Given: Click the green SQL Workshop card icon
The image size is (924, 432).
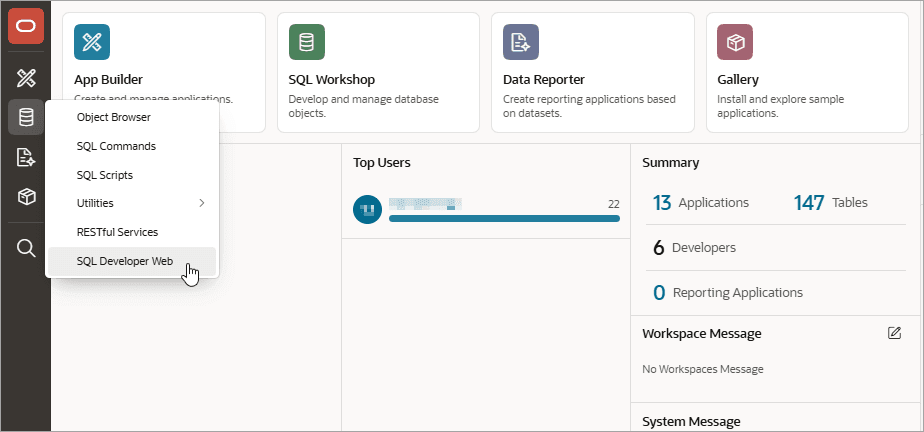Looking at the screenshot, I should [x=306, y=42].
